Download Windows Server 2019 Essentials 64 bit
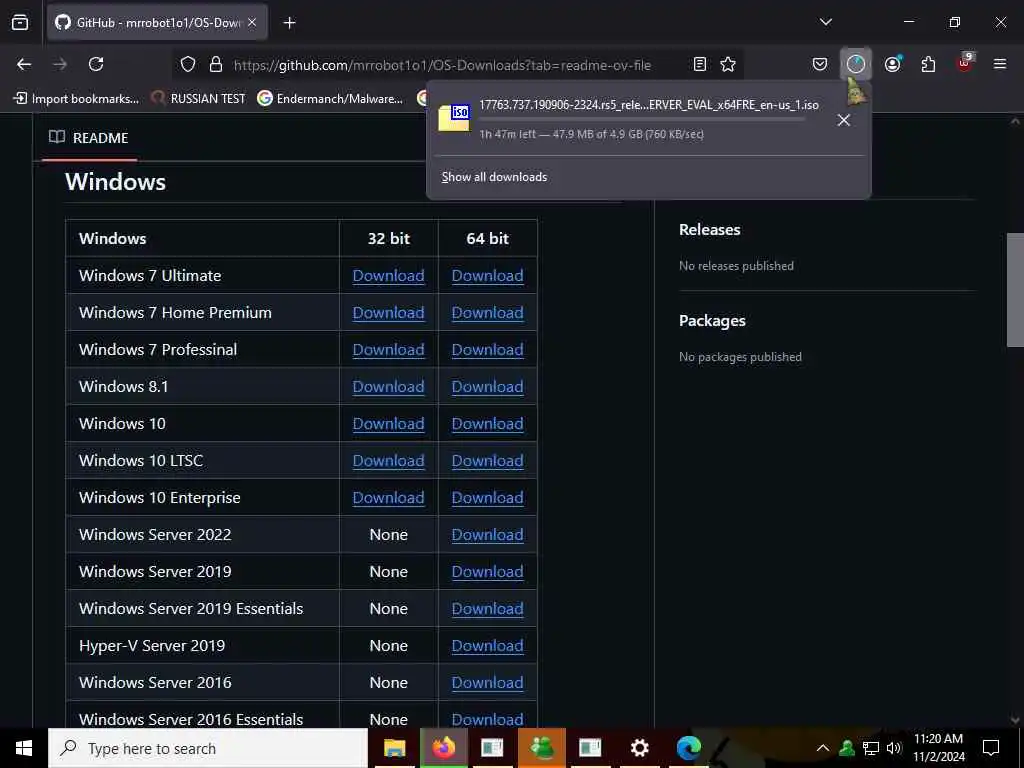The image size is (1024, 768). tap(487, 609)
